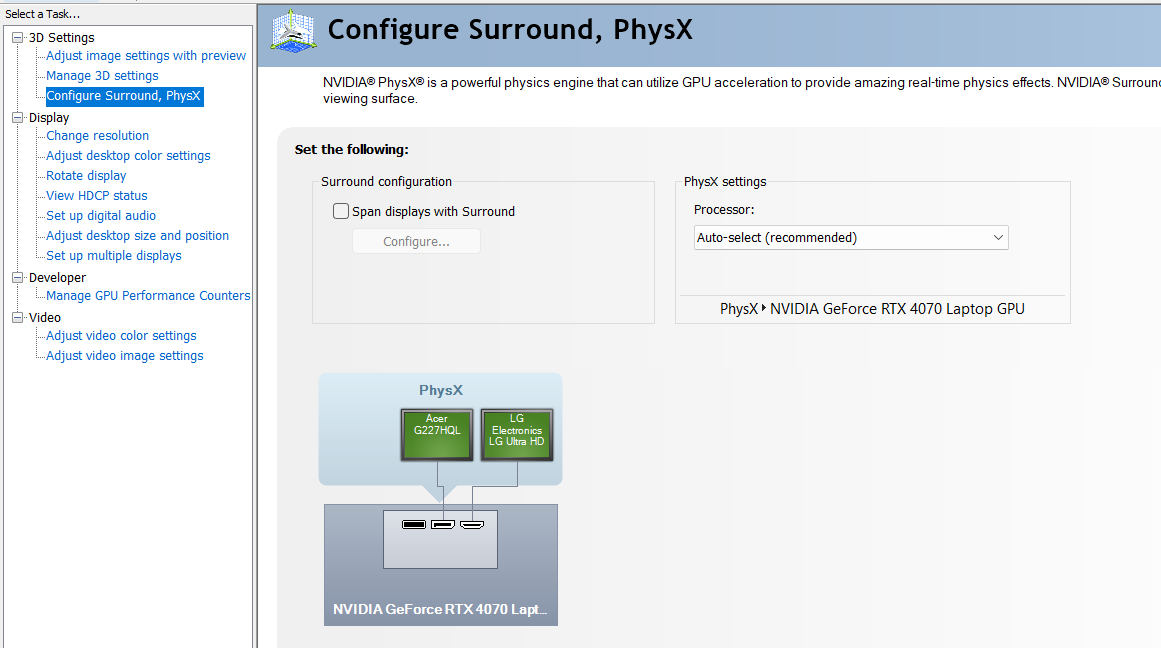1161x648 pixels.
Task: Click the disabled Configure... button
Action: pos(416,241)
